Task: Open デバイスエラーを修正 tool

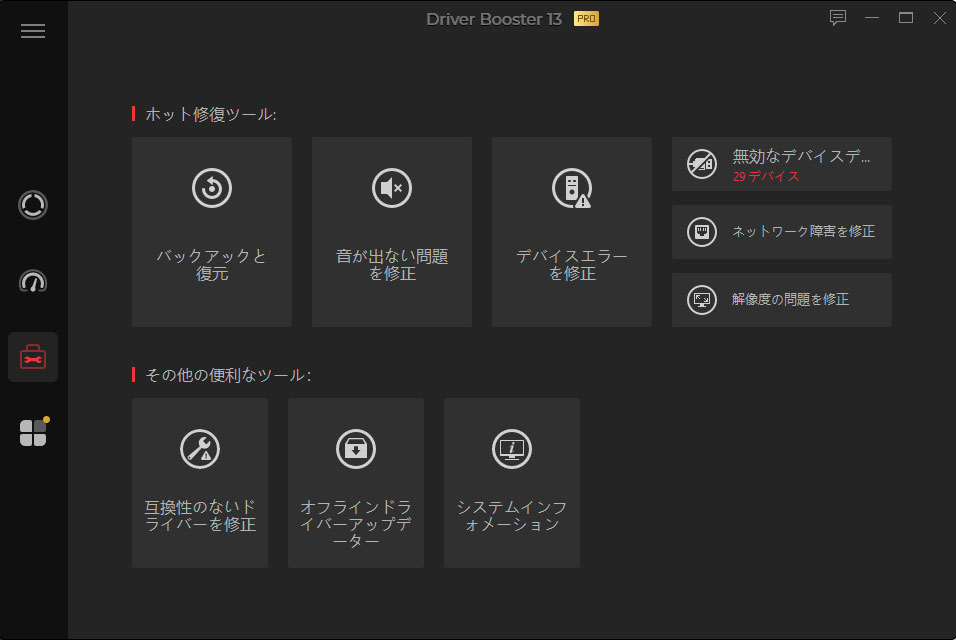Action: pyautogui.click(x=572, y=232)
